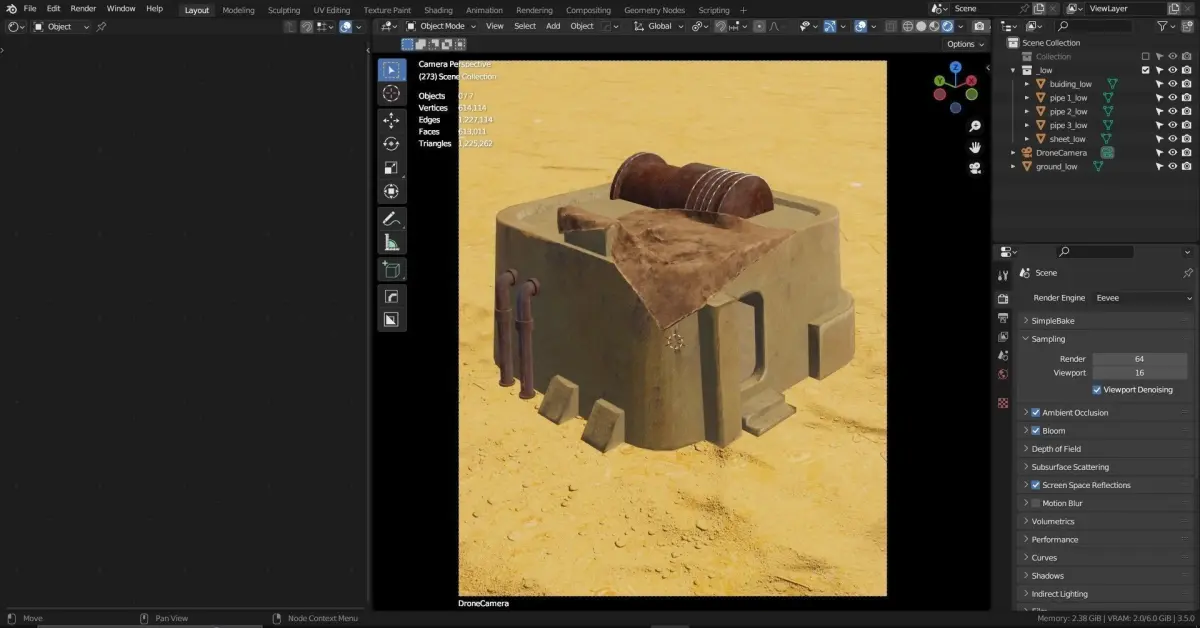The width and height of the screenshot is (1200, 628).
Task: Select the Annotate tool
Action: (391, 218)
